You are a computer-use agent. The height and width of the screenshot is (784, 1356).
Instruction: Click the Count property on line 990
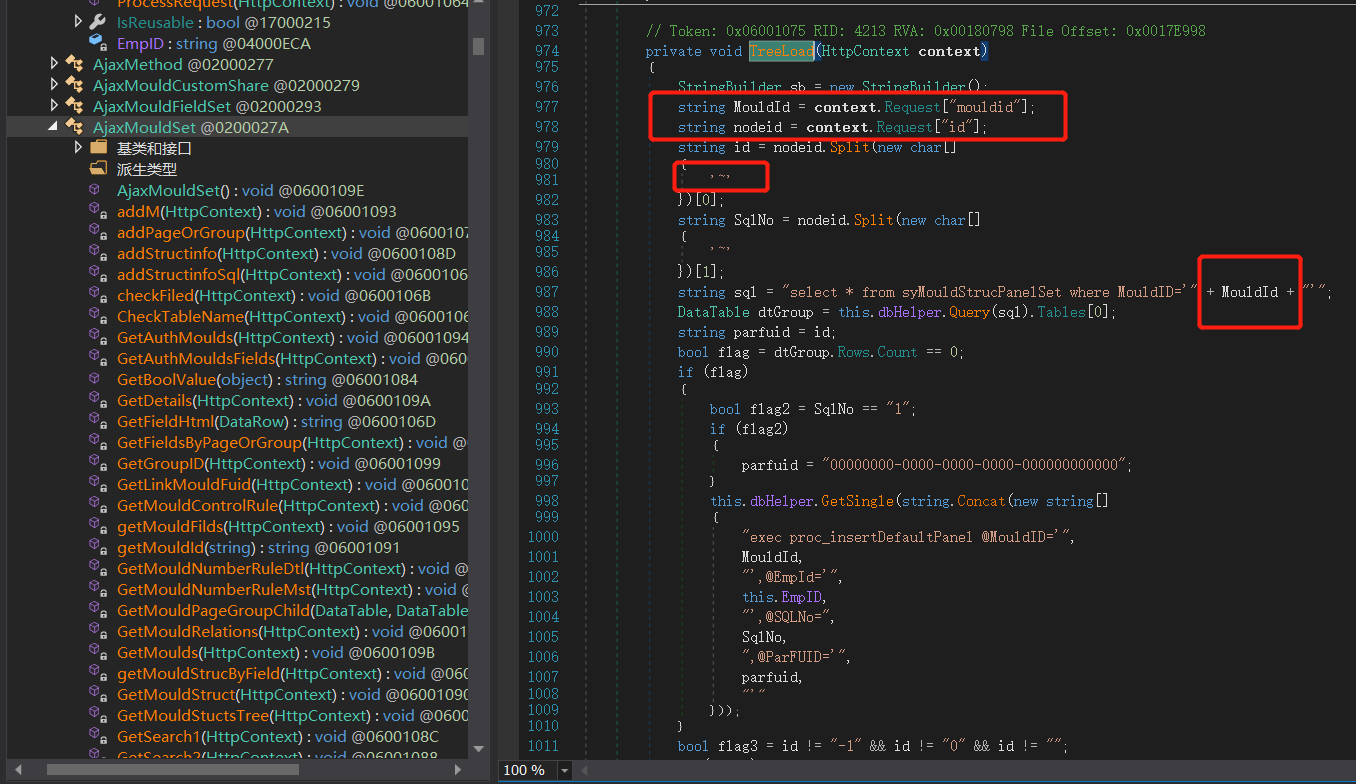[897, 352]
